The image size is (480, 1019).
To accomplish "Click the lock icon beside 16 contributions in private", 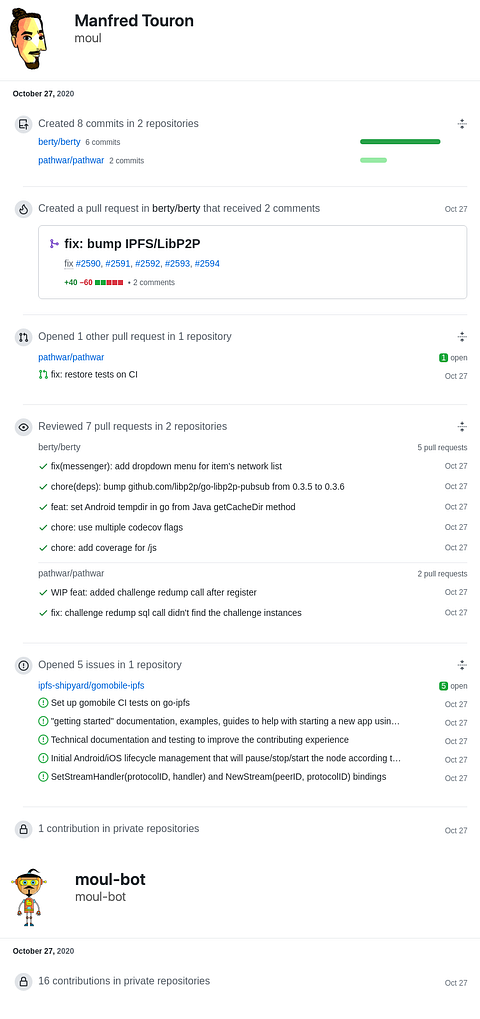I will coord(23,981).
